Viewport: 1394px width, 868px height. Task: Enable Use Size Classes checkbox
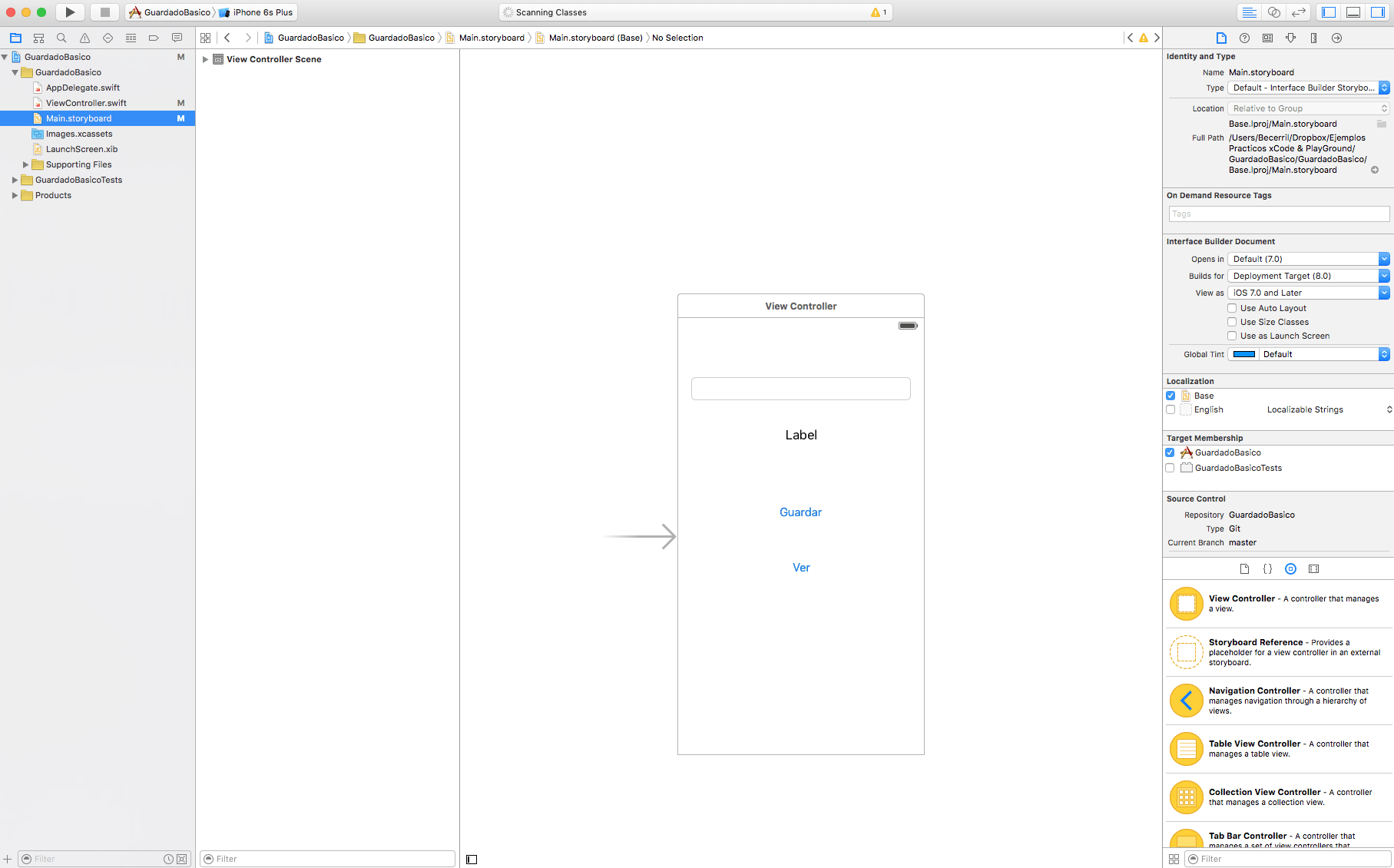pyautogui.click(x=1232, y=322)
